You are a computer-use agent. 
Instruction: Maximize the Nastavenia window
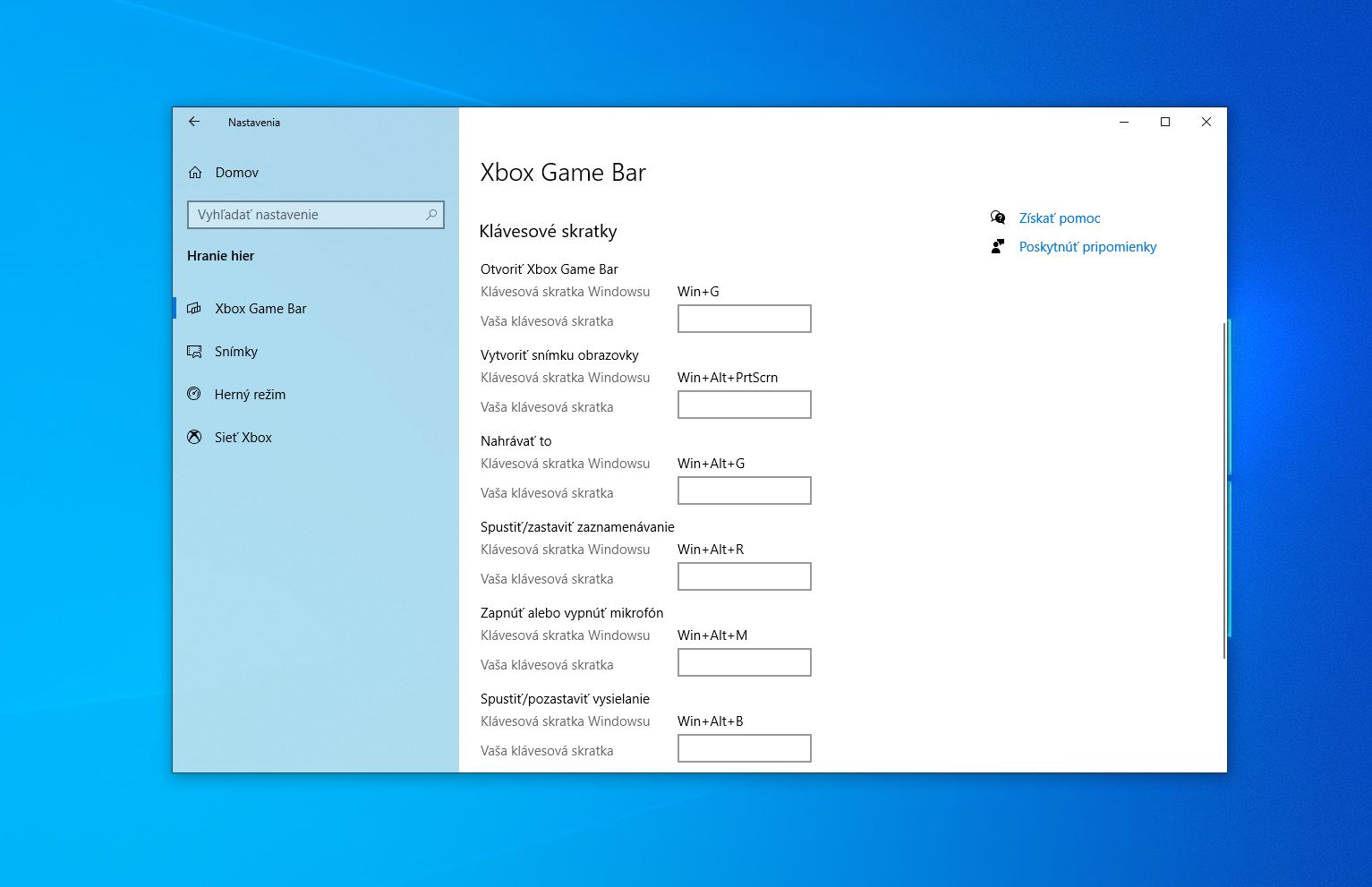point(1165,123)
